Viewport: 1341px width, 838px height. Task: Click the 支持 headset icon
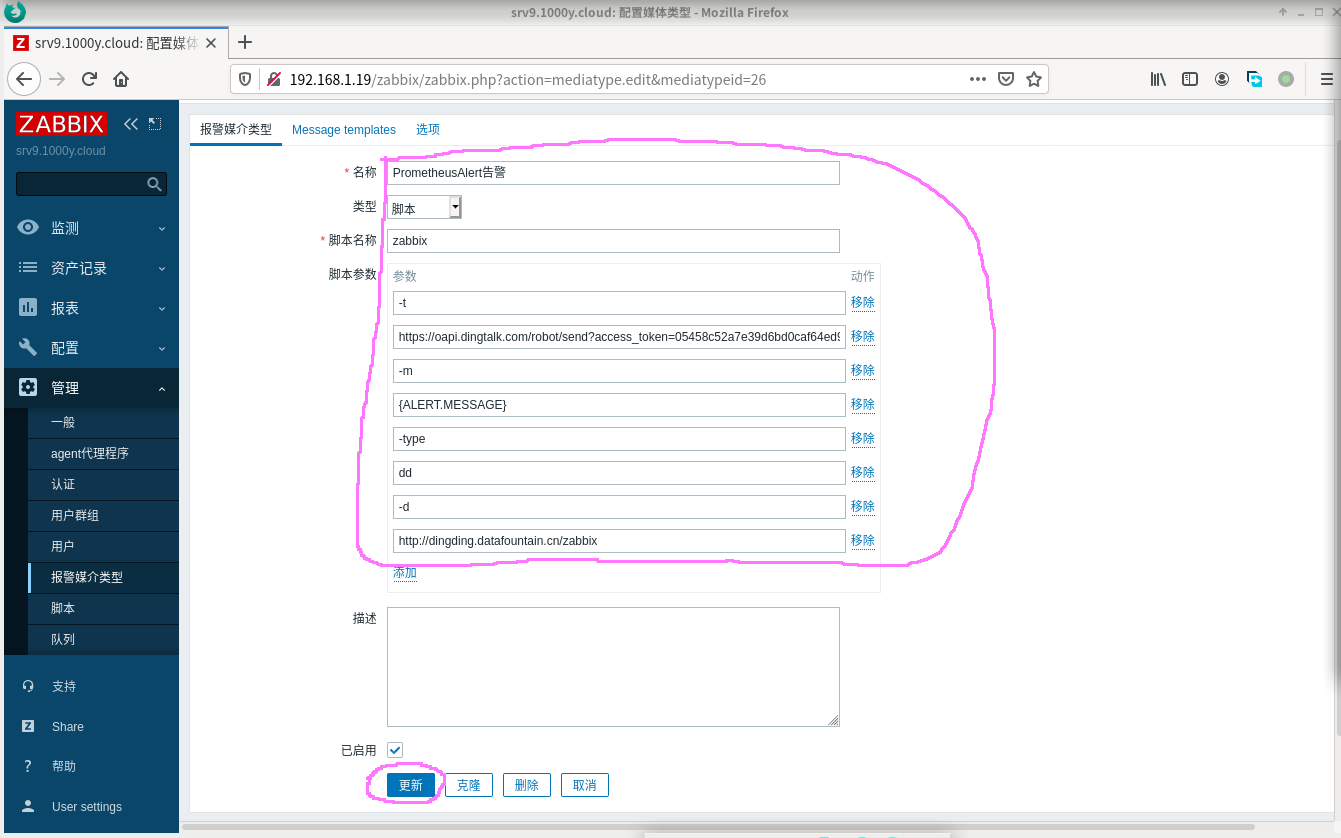28,686
